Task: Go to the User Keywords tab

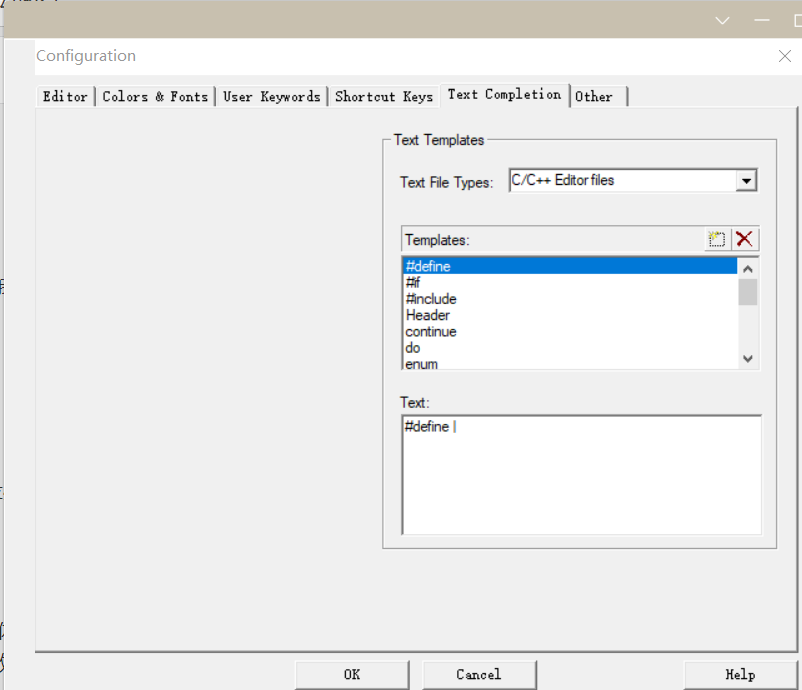Action: [272, 97]
